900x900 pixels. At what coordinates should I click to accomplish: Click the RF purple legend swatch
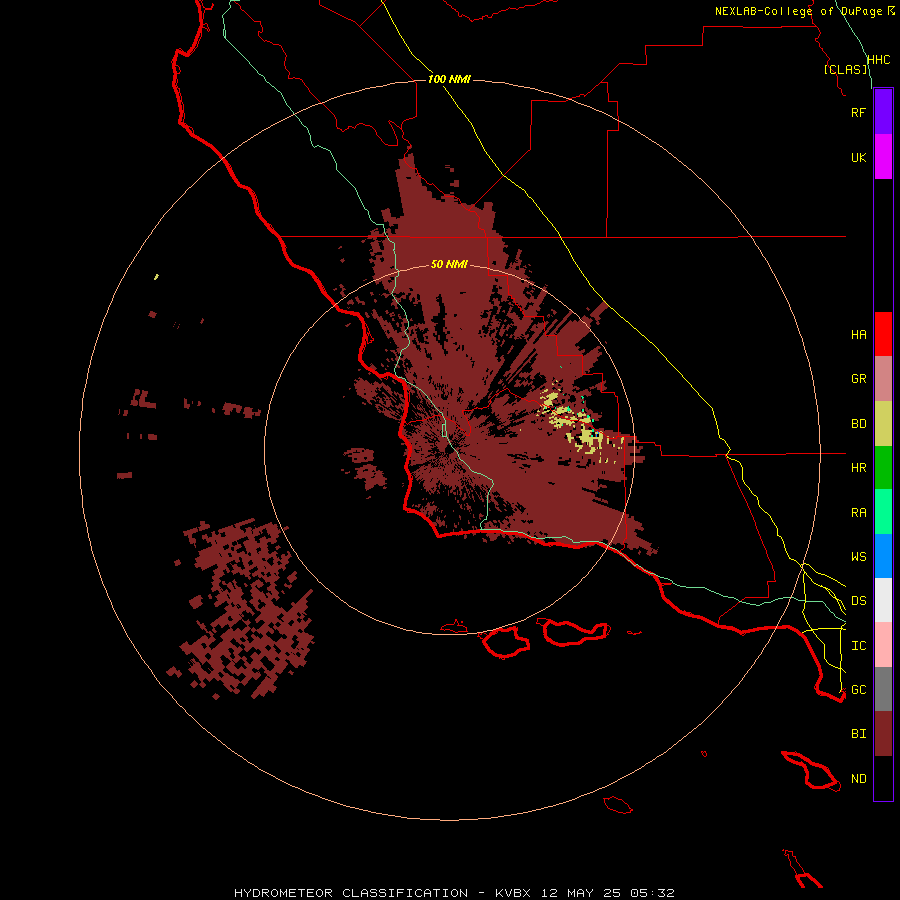(883, 112)
